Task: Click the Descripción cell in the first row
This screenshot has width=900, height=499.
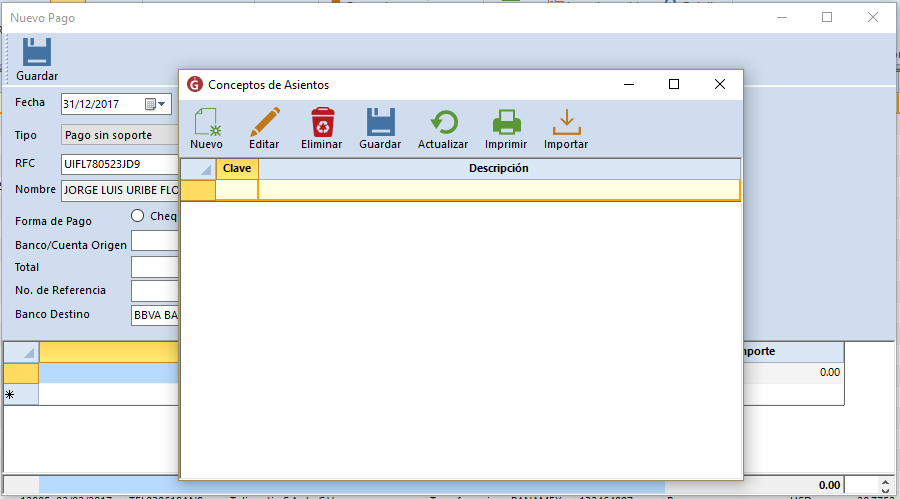Action: (498, 190)
